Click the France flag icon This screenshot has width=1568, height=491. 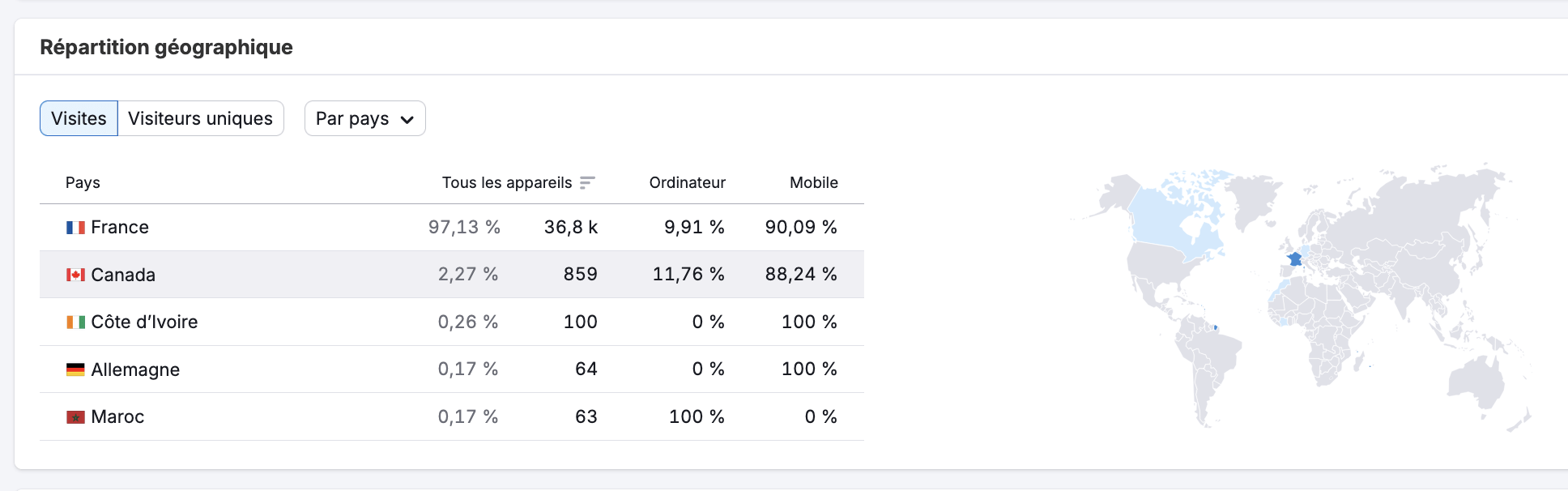pyautogui.click(x=75, y=228)
